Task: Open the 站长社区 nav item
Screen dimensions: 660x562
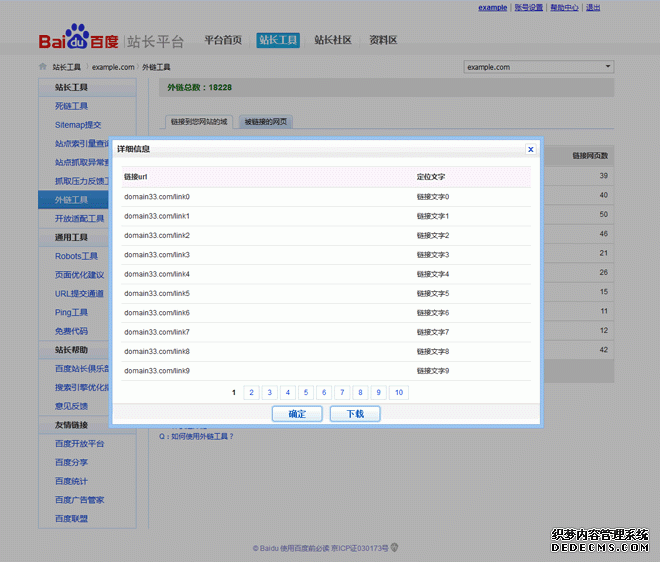Action: 333,40
